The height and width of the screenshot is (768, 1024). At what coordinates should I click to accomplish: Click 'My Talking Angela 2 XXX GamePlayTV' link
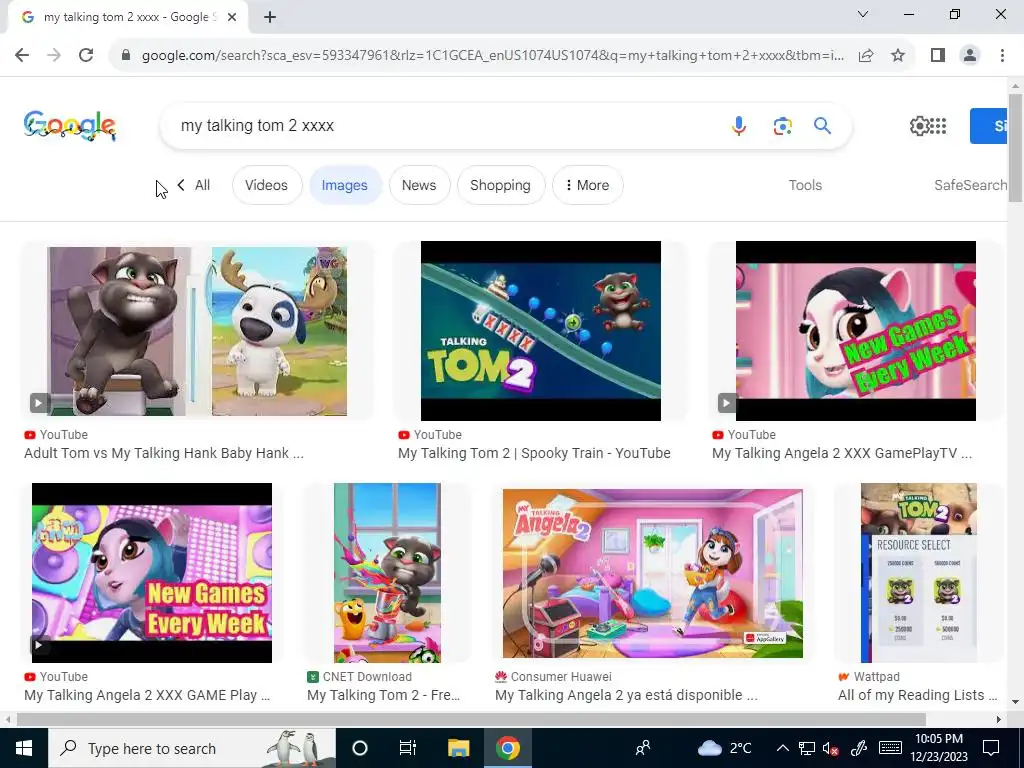[842, 453]
